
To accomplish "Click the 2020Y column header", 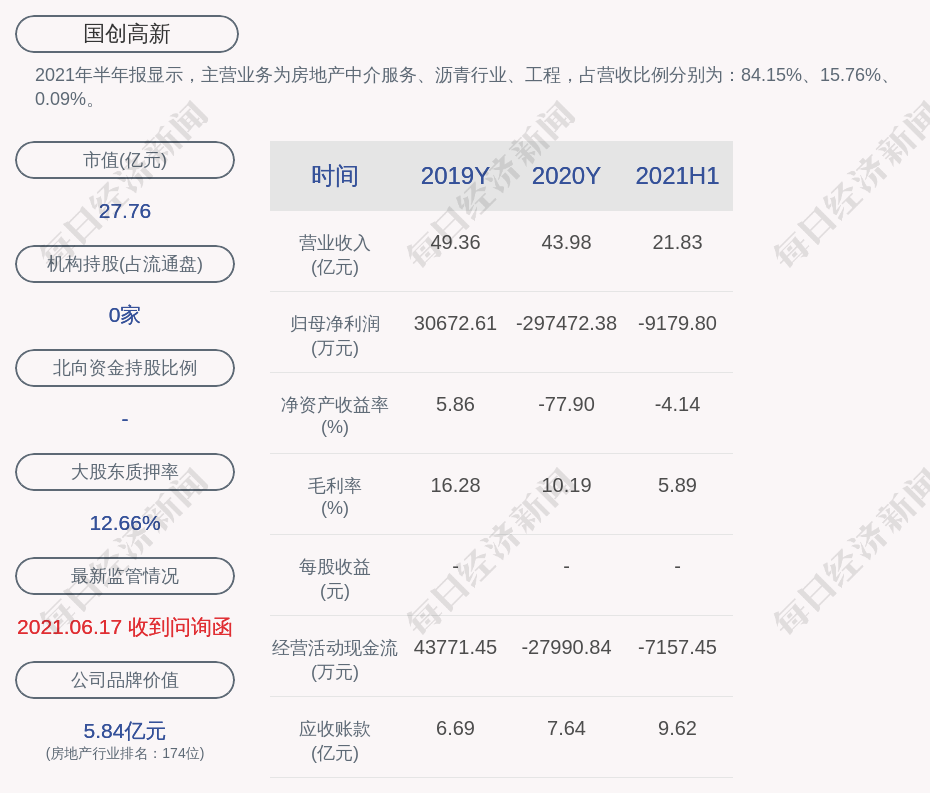I will coord(566,176).
